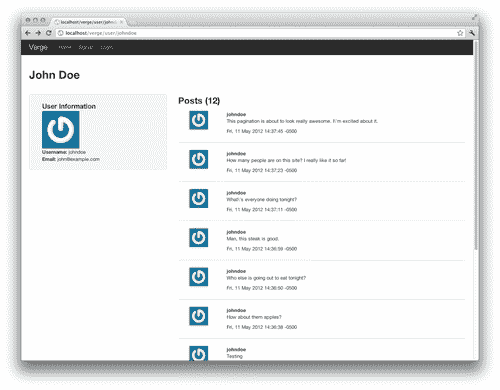Click the vertical scrollbar thumb

click(476, 145)
